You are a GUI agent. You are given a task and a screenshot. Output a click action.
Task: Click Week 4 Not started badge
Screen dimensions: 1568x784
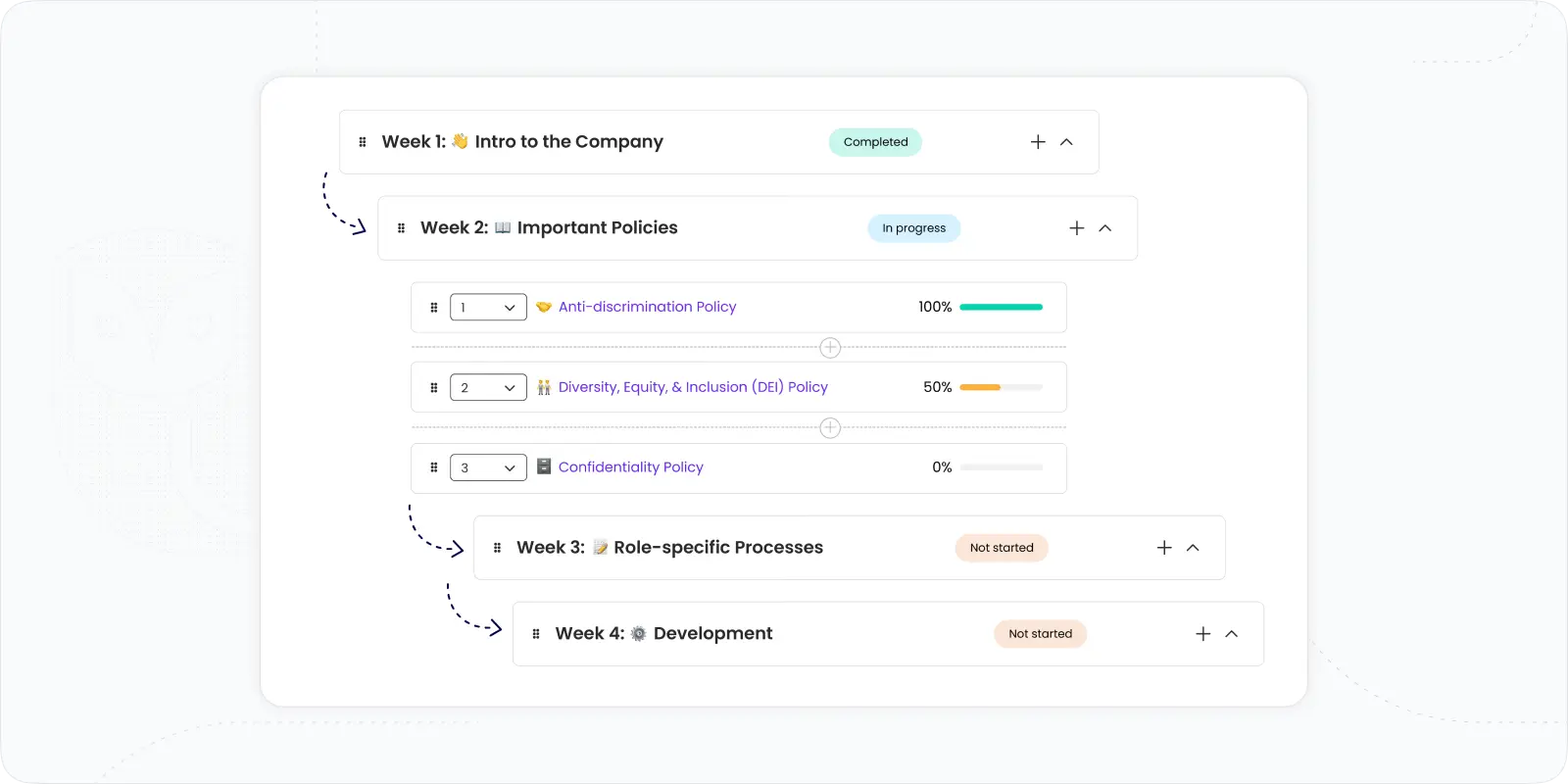[1041, 634]
